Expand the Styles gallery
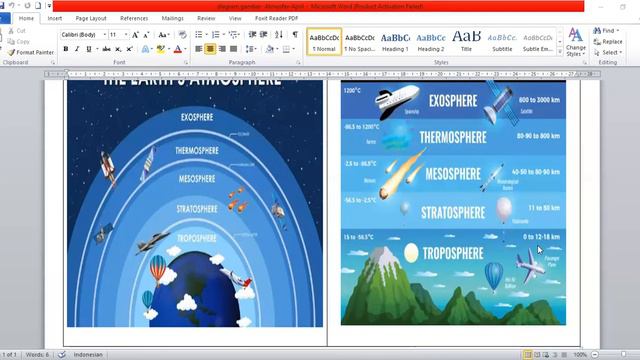The image size is (640, 360). click(x=560, y=52)
